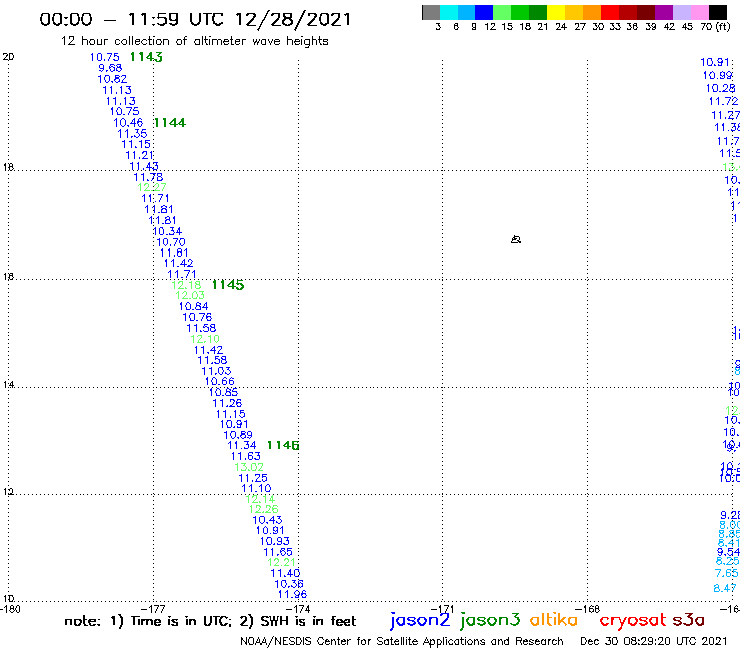This screenshot has height=650, width=740.
Task: Click the 10.70 wave height value
Action: [171, 242]
